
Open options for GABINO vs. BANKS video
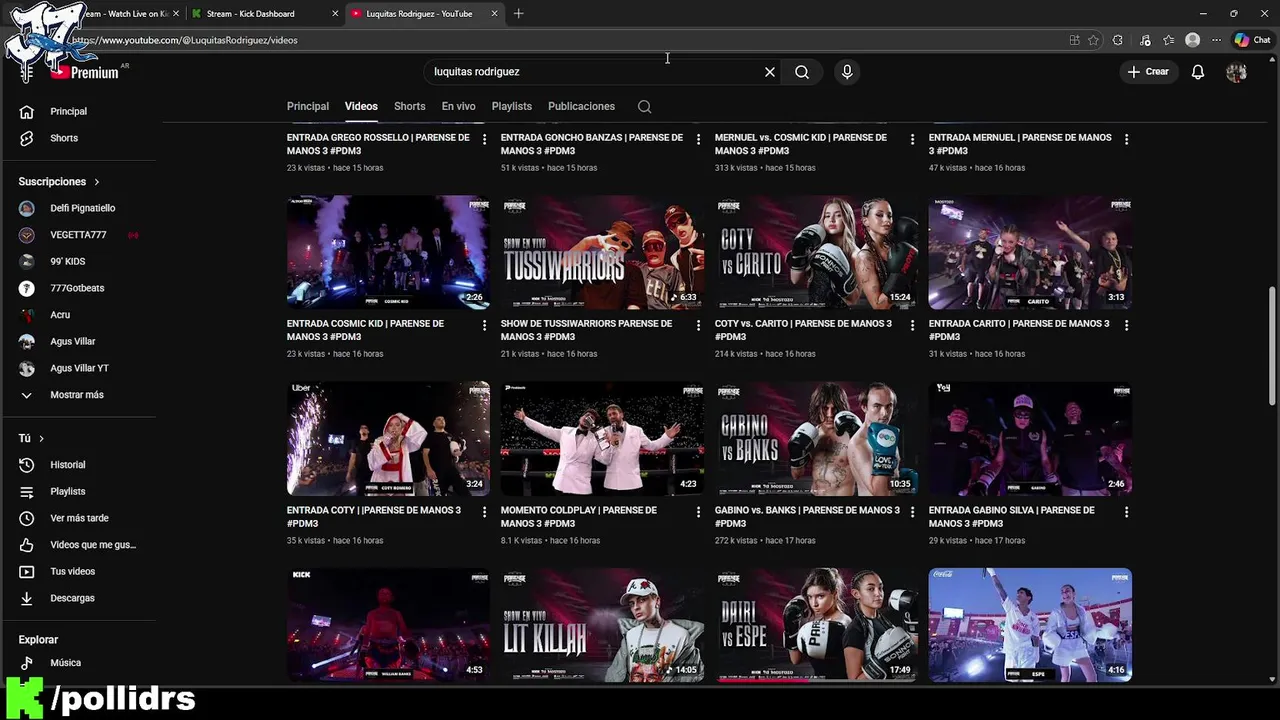click(912, 511)
